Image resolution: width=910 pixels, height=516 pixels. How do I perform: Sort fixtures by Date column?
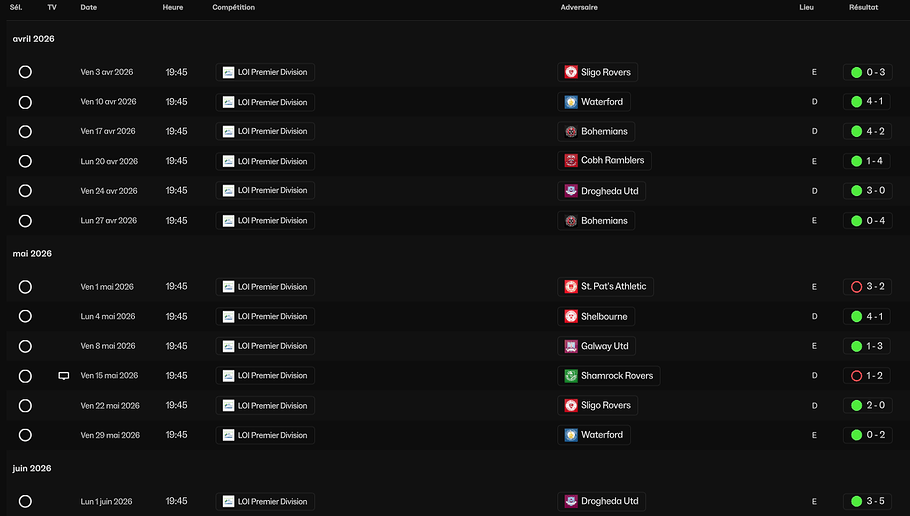pyautogui.click(x=89, y=7)
